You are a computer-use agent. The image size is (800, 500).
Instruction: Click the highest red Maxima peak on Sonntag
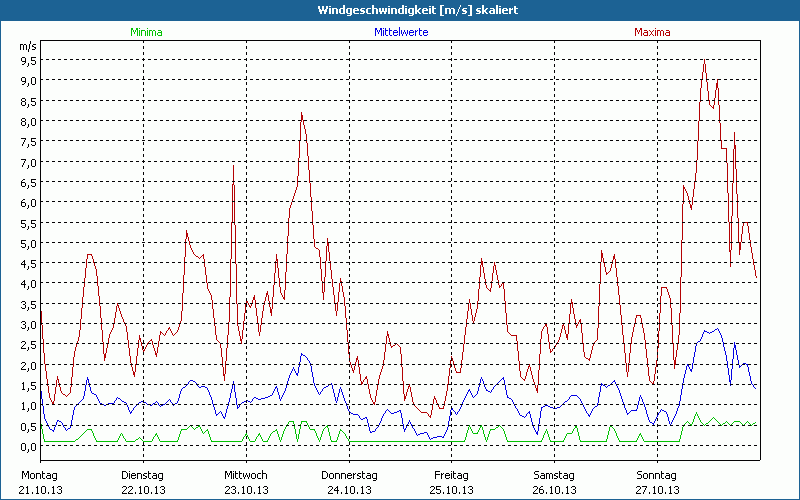pos(705,60)
